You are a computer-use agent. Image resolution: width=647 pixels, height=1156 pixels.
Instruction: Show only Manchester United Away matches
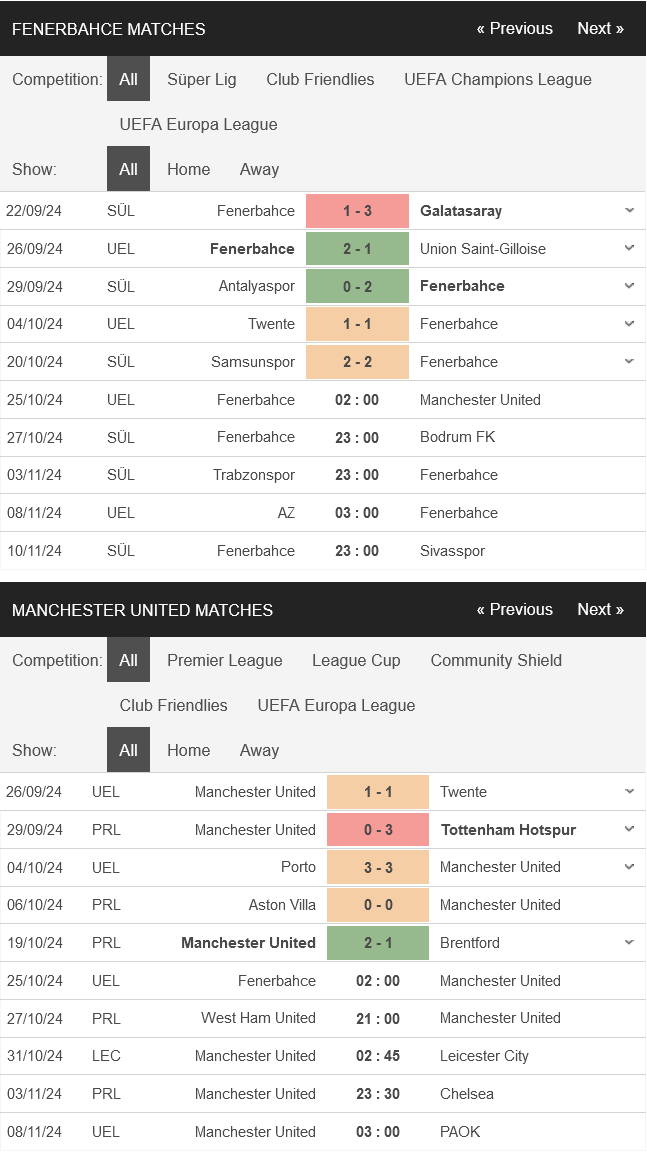259,751
